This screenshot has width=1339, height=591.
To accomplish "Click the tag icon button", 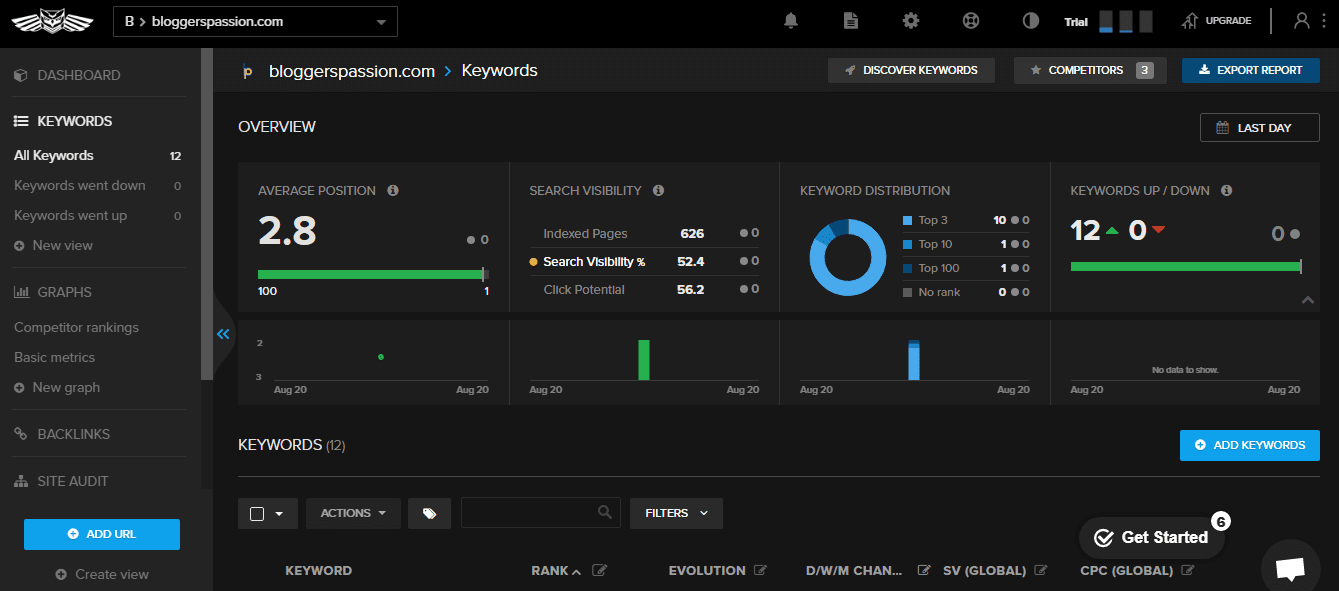I will (430, 513).
